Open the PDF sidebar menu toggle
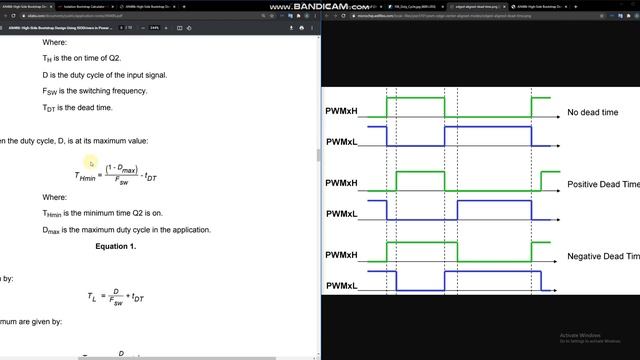Screen dimensions: 640x360 [x=1, y=28]
